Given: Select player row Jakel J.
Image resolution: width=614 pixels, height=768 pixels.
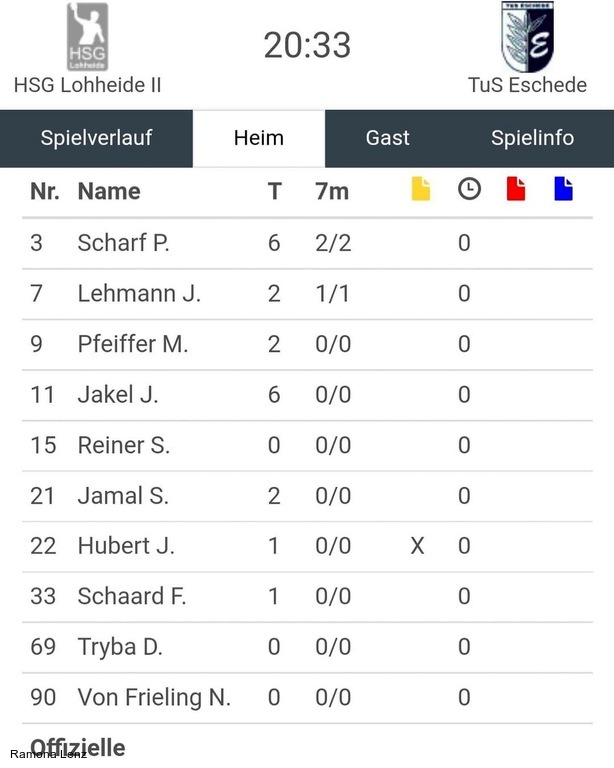Looking at the screenshot, I should 307,395.
